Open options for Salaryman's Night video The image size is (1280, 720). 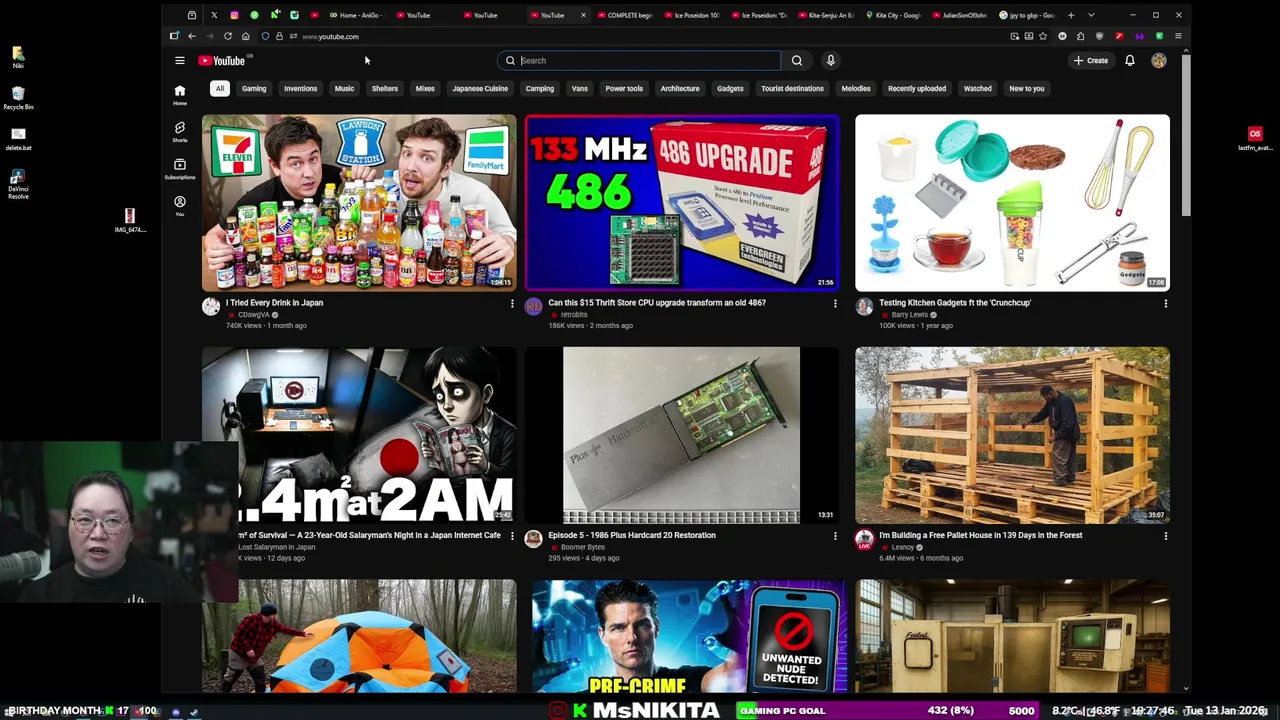512,536
